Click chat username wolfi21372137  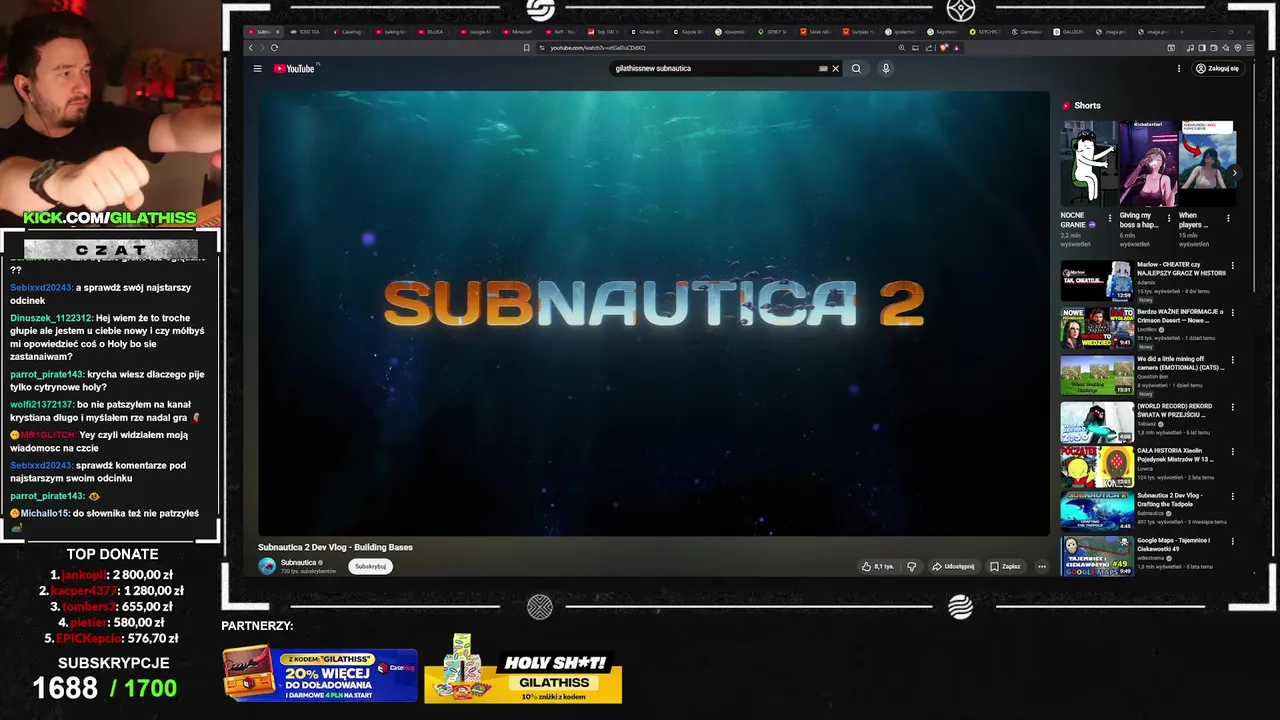coord(42,405)
